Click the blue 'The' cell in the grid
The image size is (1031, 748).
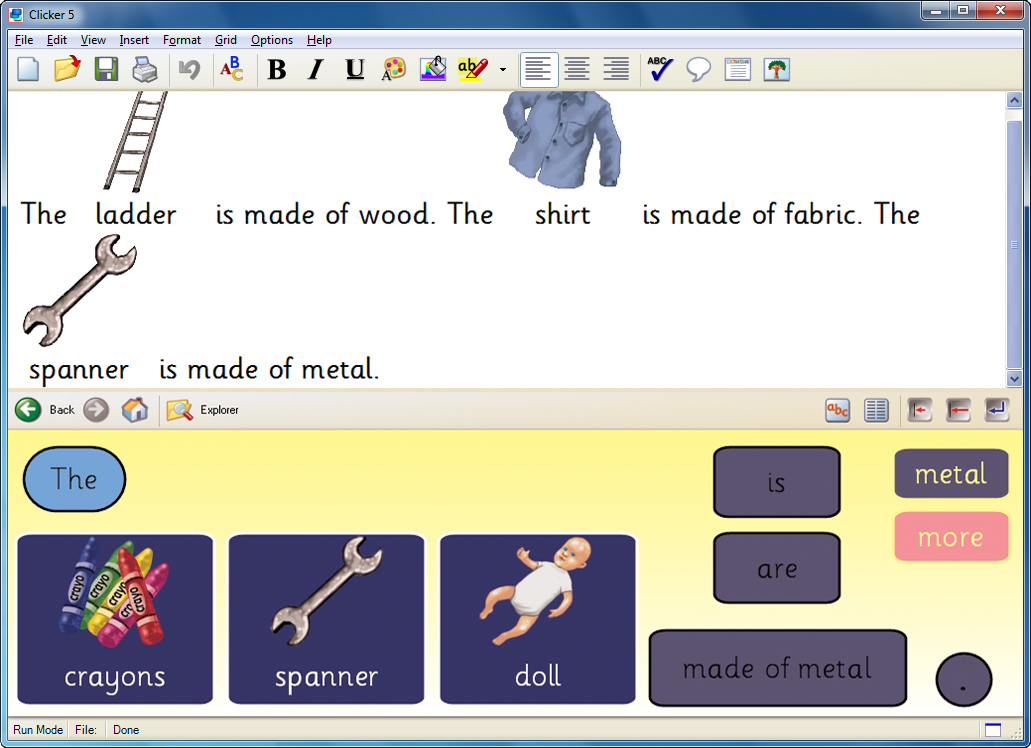[x=74, y=479]
